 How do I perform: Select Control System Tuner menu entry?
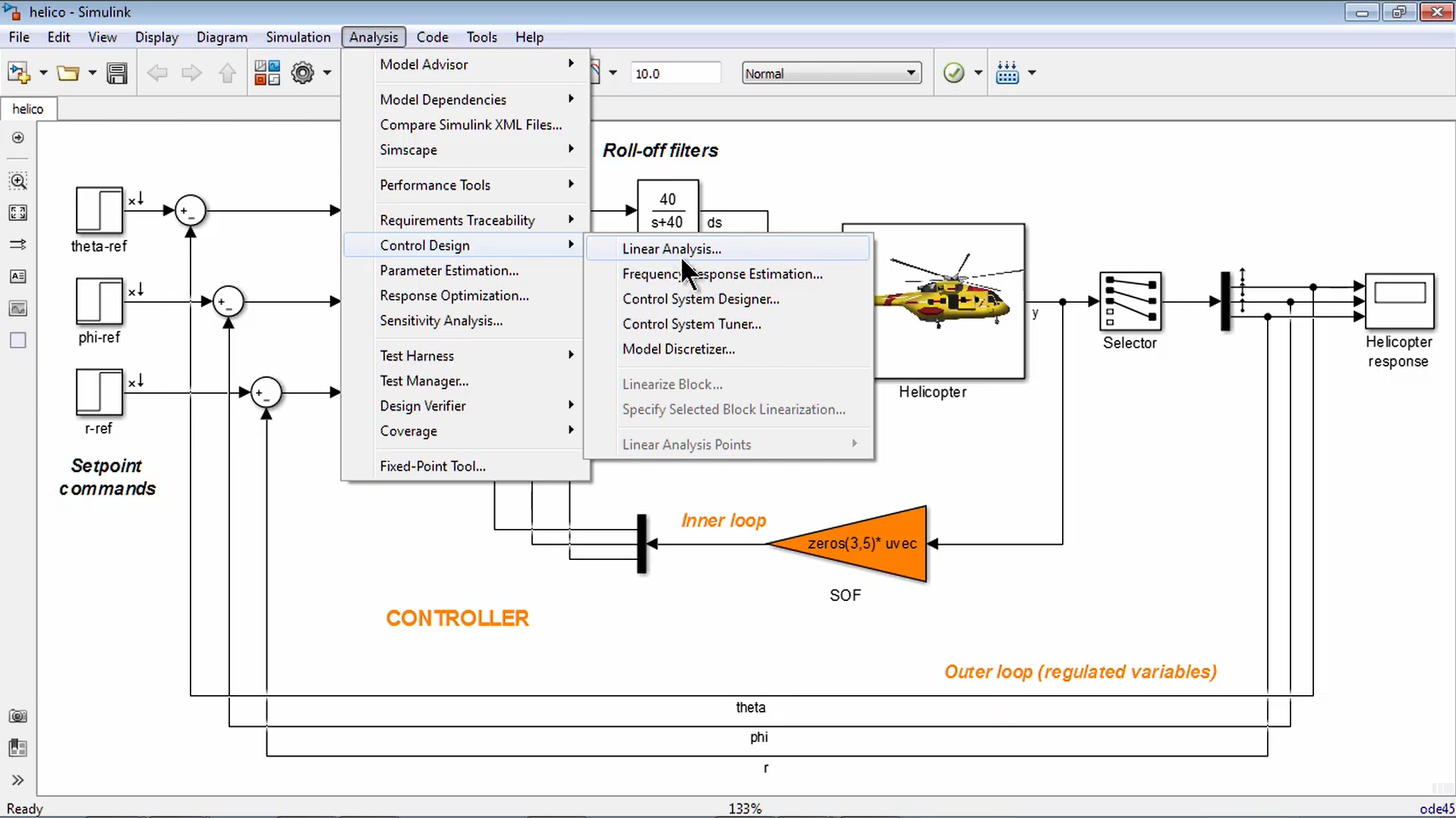728,324
